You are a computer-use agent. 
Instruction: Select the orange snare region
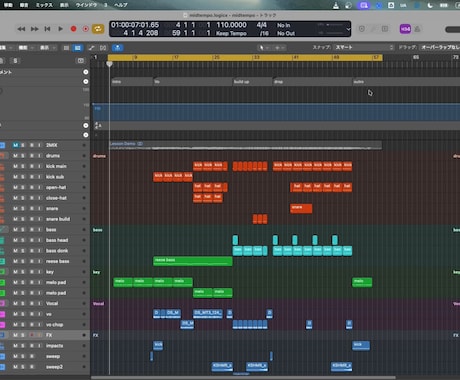pyautogui.click(x=301, y=208)
